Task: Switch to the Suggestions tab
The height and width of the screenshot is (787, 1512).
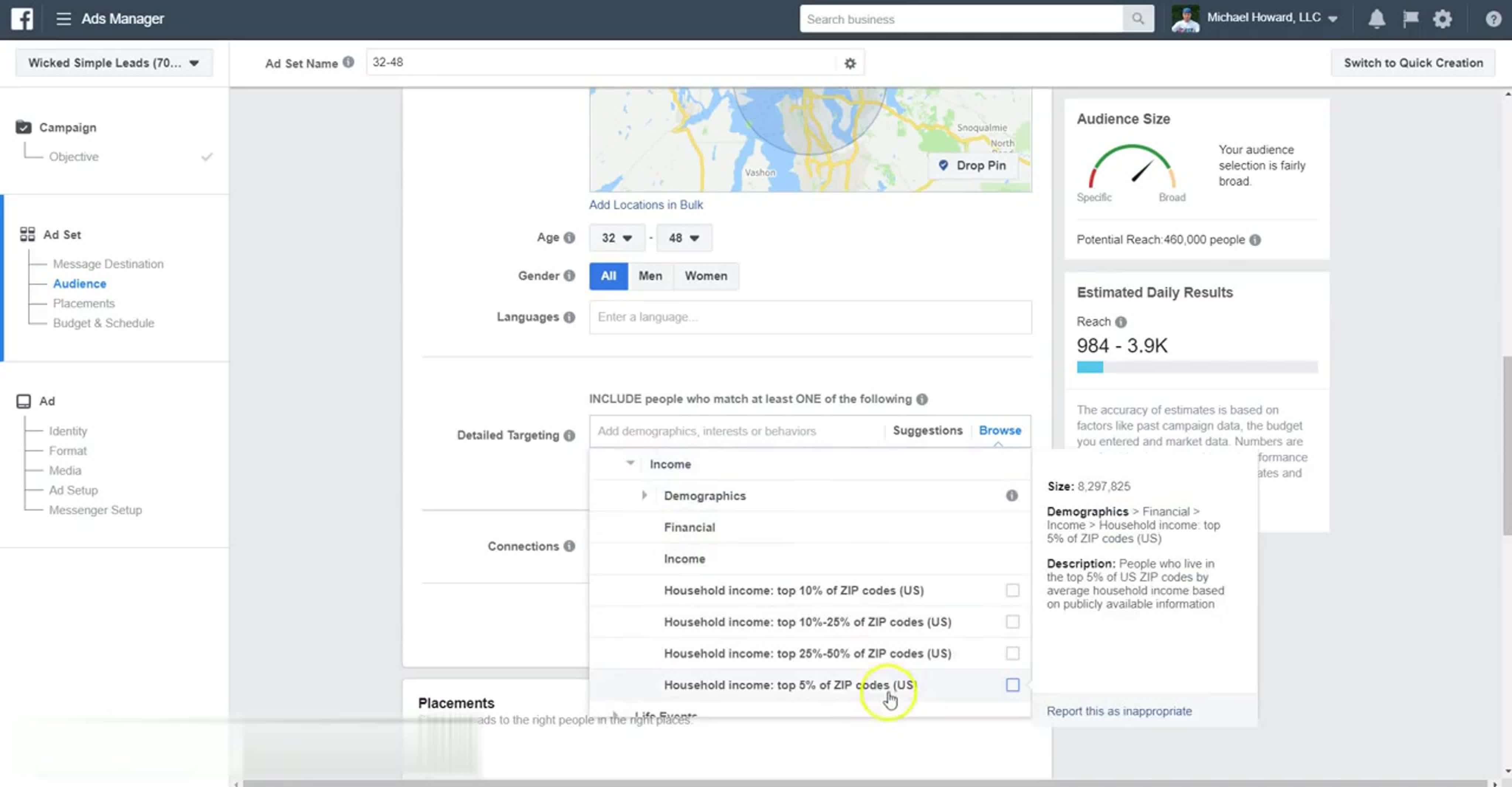Action: click(x=927, y=431)
